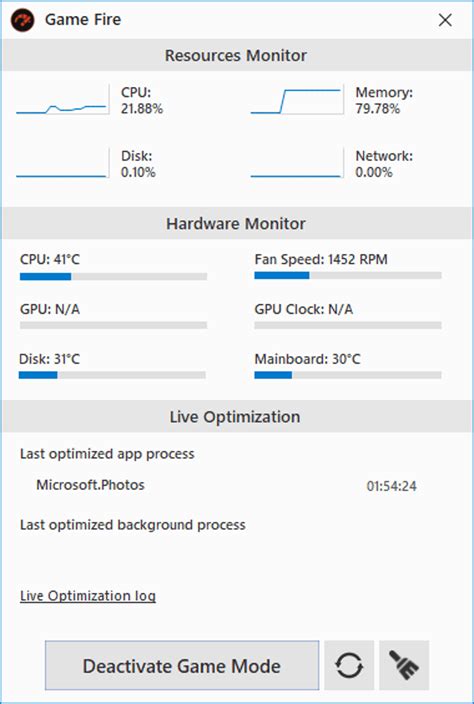The image size is (474, 704).
Task: Click the refresh circular arrows icon
Action: tap(349, 665)
